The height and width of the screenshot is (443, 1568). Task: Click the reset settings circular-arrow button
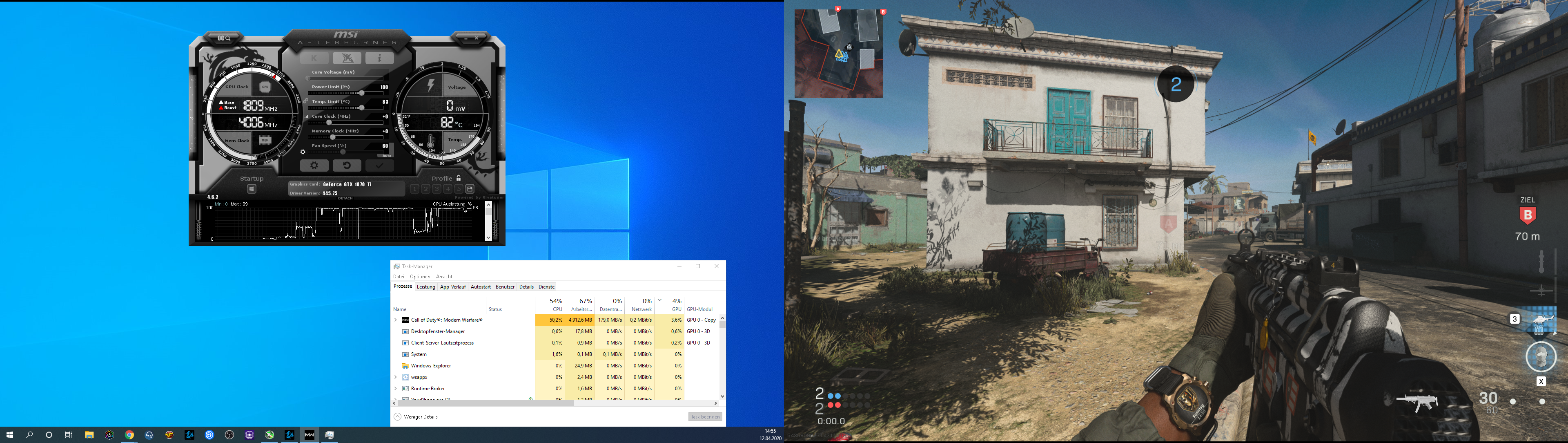(x=346, y=165)
